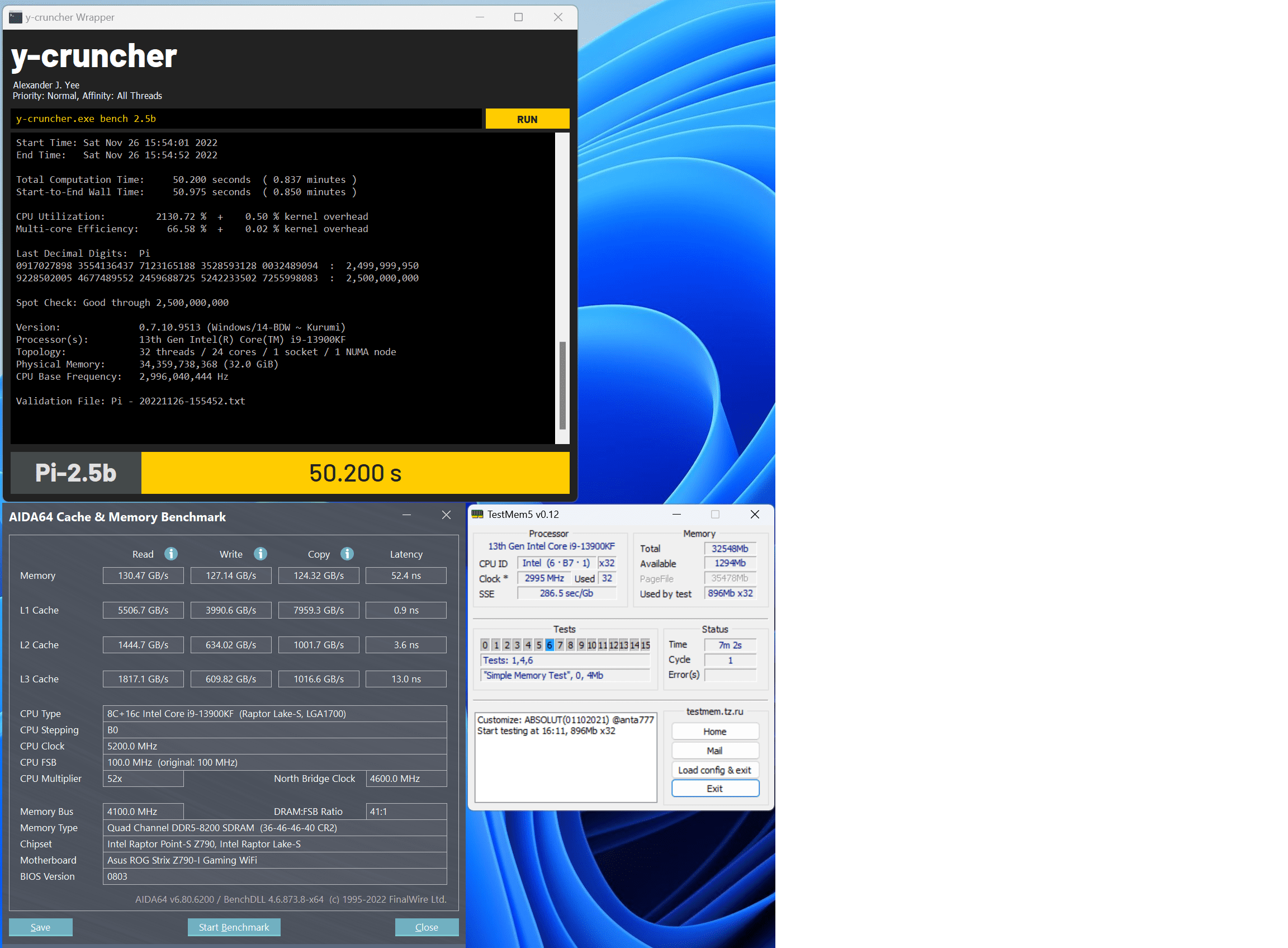Click the TestMem5 Available value 1294Mb

[730, 564]
